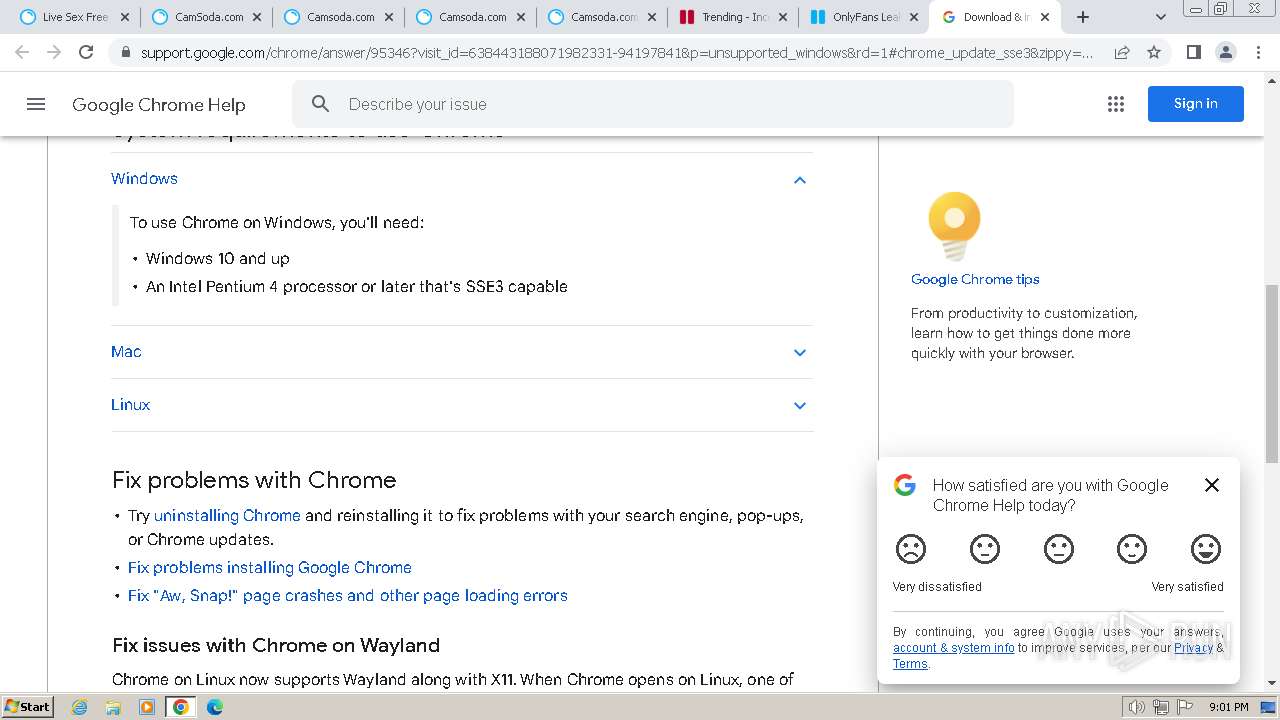Image resolution: width=1280 pixels, height=720 pixels.
Task: Click the taskbar clock 9:01 PM
Action: 1229,707
